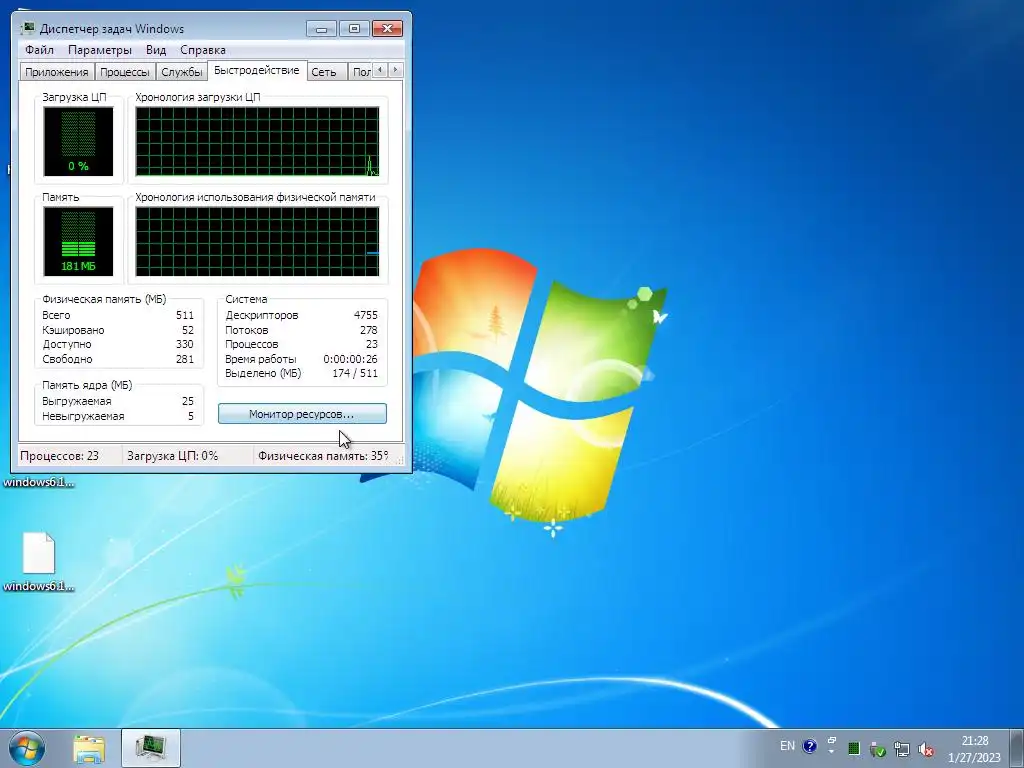Screen dimensions: 1024x768
Task: Open the Параметры menu
Action: pyautogui.click(x=99, y=50)
